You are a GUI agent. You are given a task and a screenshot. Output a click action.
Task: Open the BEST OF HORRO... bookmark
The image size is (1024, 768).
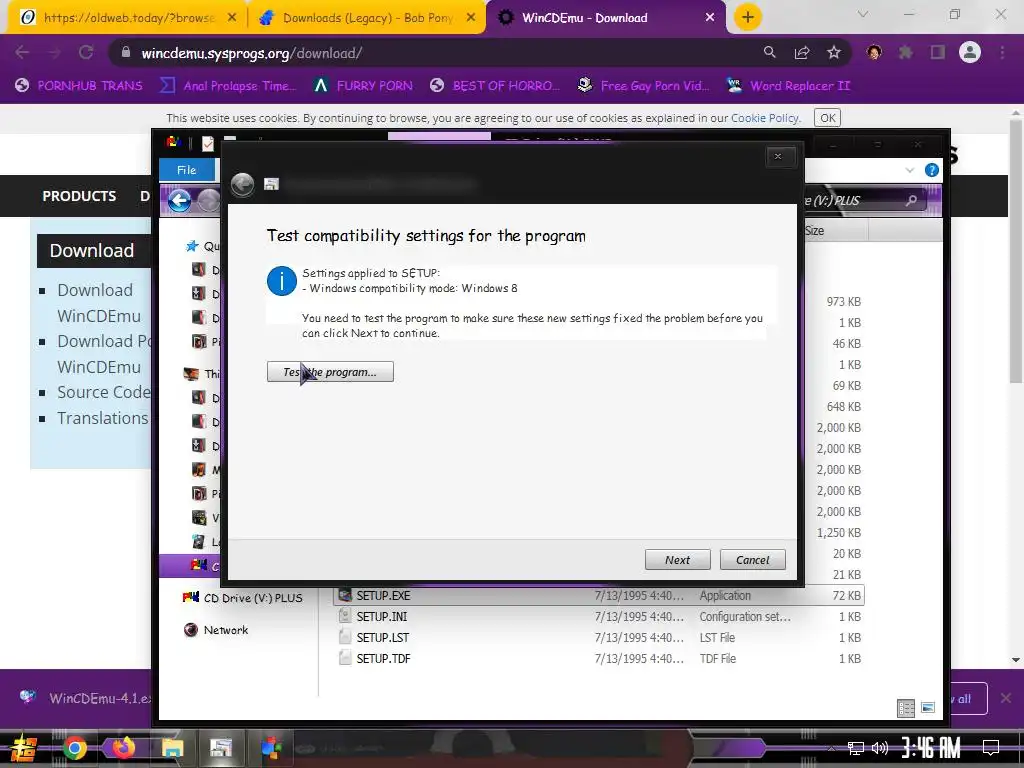click(495, 86)
